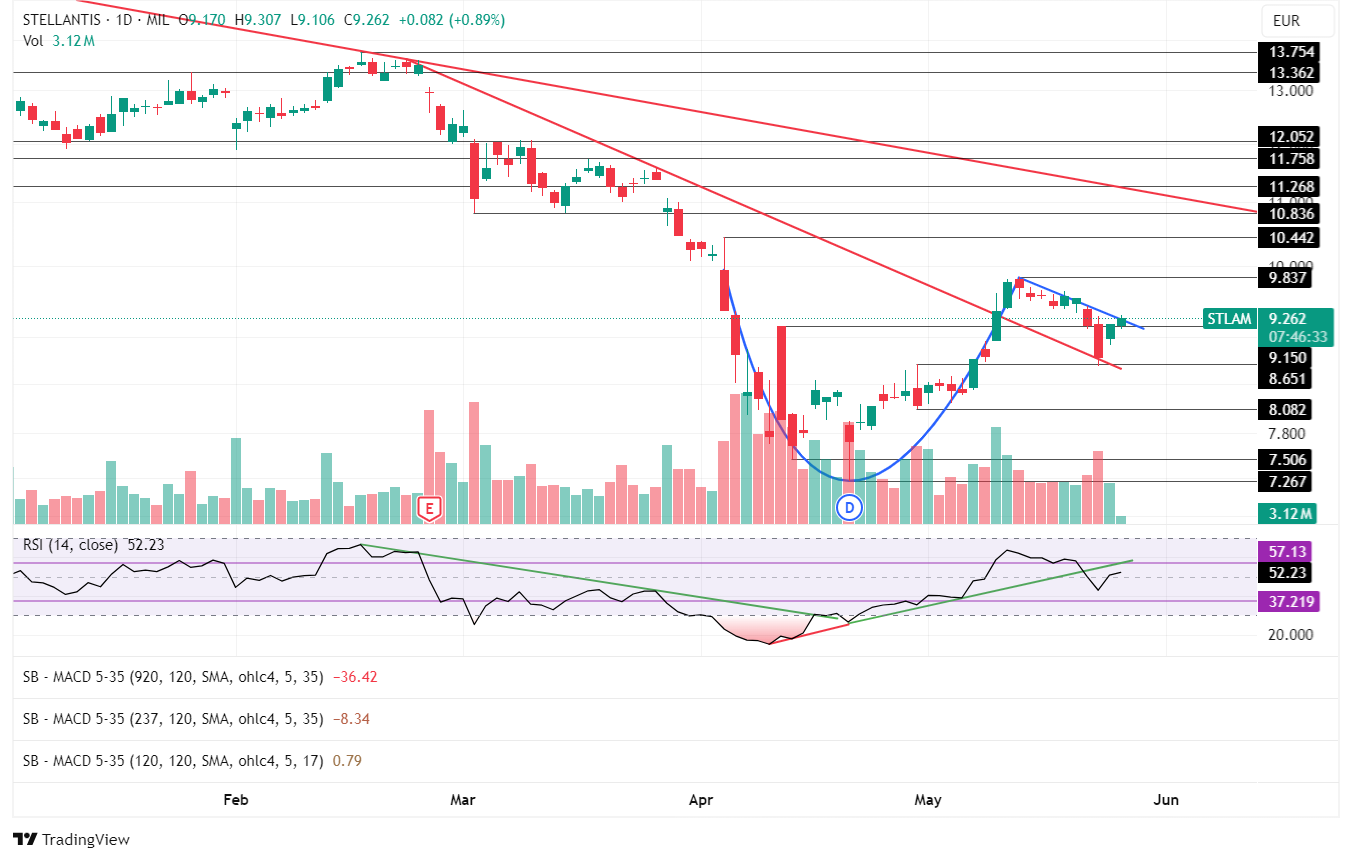Open the EUR currency selector
The width and height of the screenshot is (1352, 860).
[x=1298, y=20]
